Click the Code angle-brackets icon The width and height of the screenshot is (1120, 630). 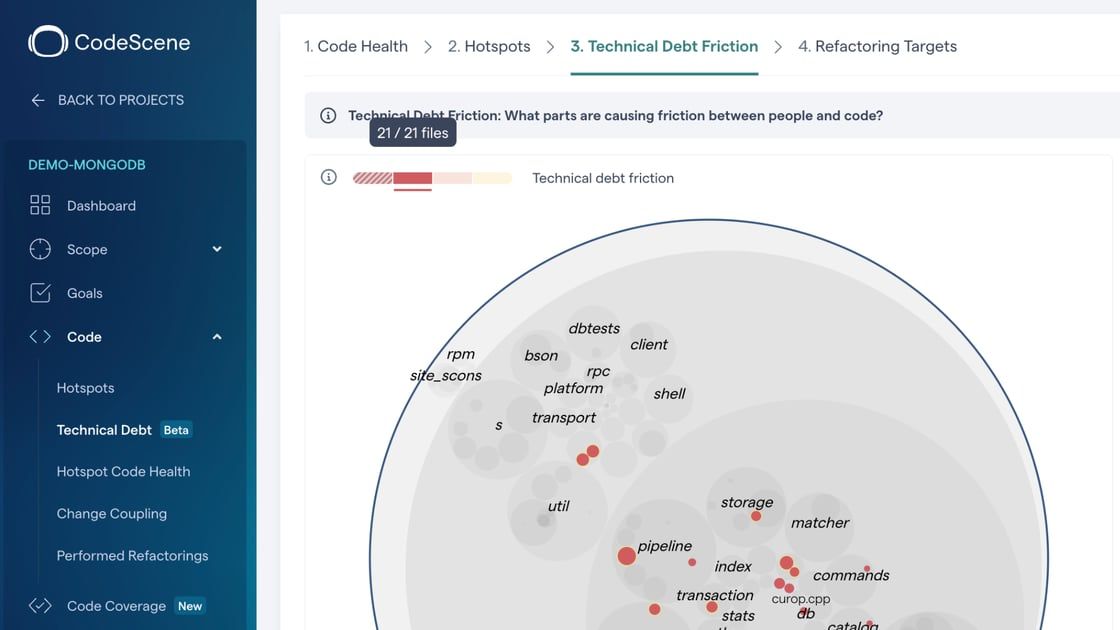40,336
